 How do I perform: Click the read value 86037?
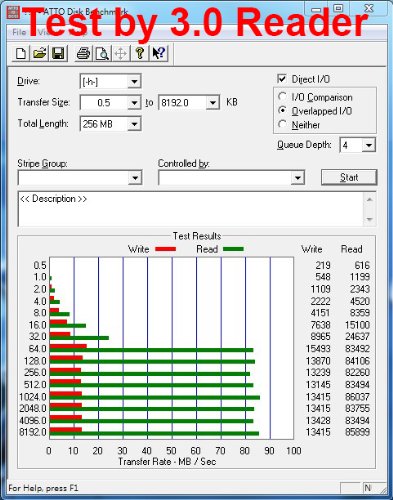click(x=357, y=397)
